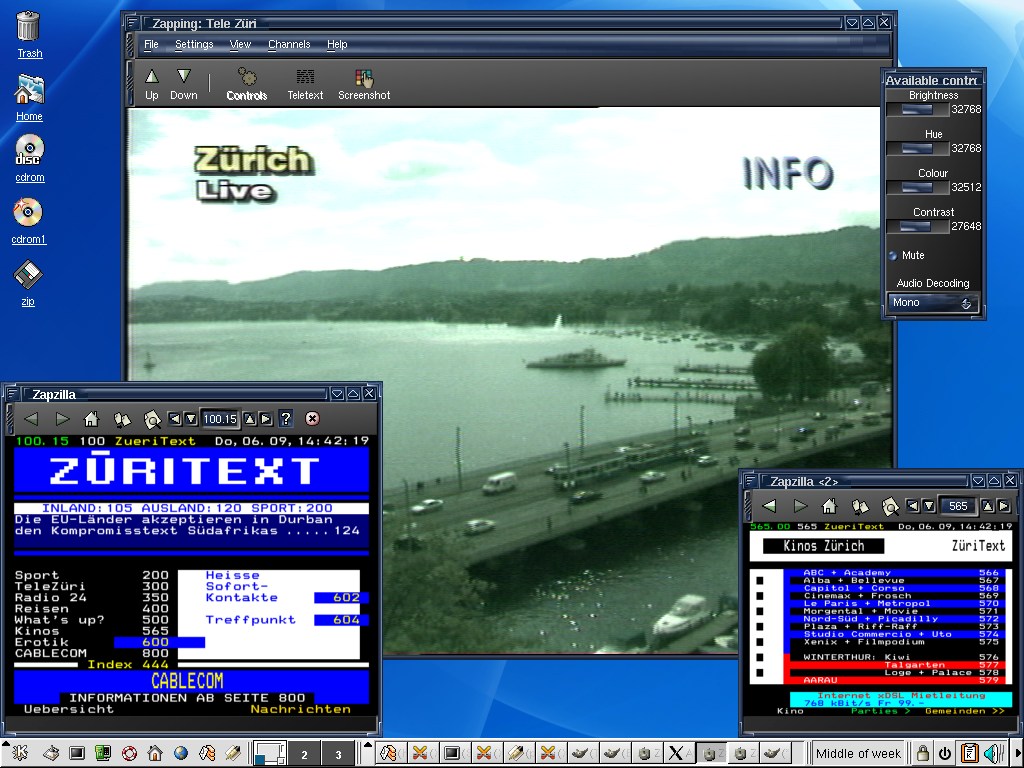Click the Controls icon in Zapping toolbar
The image size is (1024, 768).
pyautogui.click(x=246, y=83)
